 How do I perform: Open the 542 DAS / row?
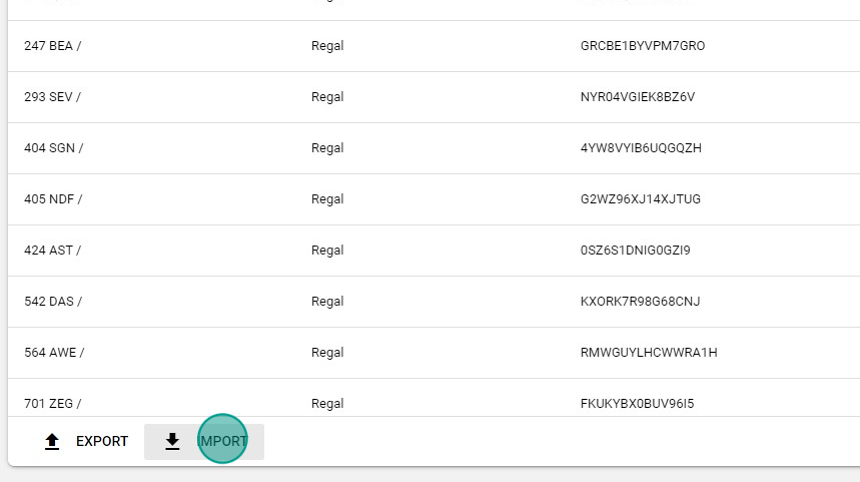pos(434,302)
